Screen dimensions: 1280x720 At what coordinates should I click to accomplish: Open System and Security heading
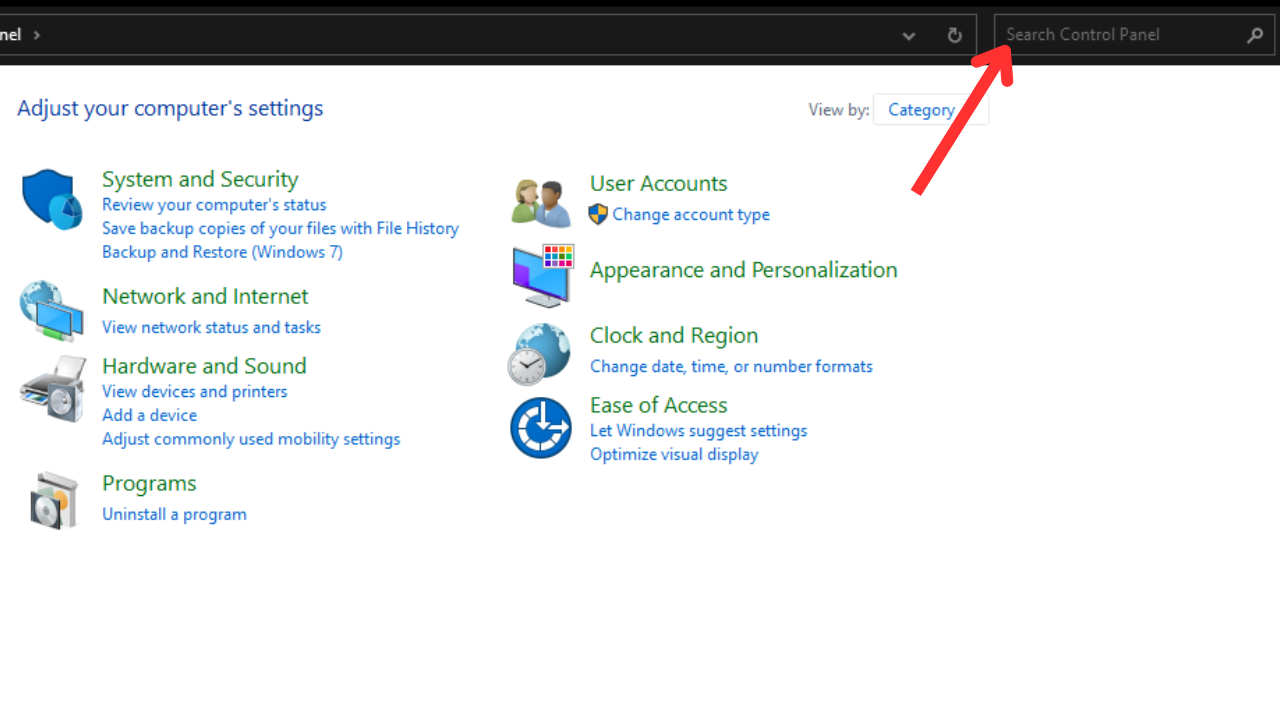(200, 179)
